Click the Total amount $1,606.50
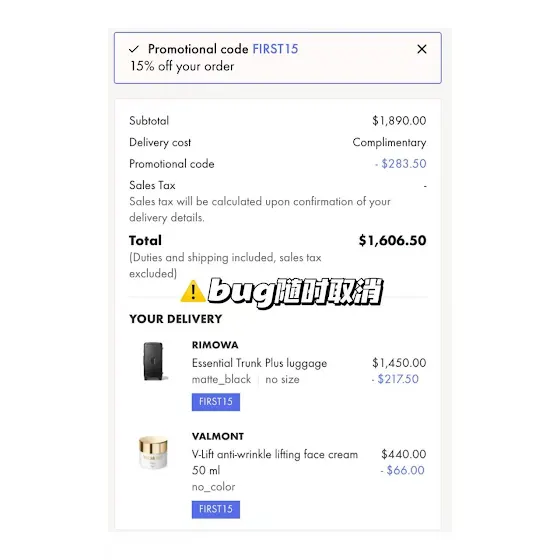The image size is (560, 560). pos(392,240)
